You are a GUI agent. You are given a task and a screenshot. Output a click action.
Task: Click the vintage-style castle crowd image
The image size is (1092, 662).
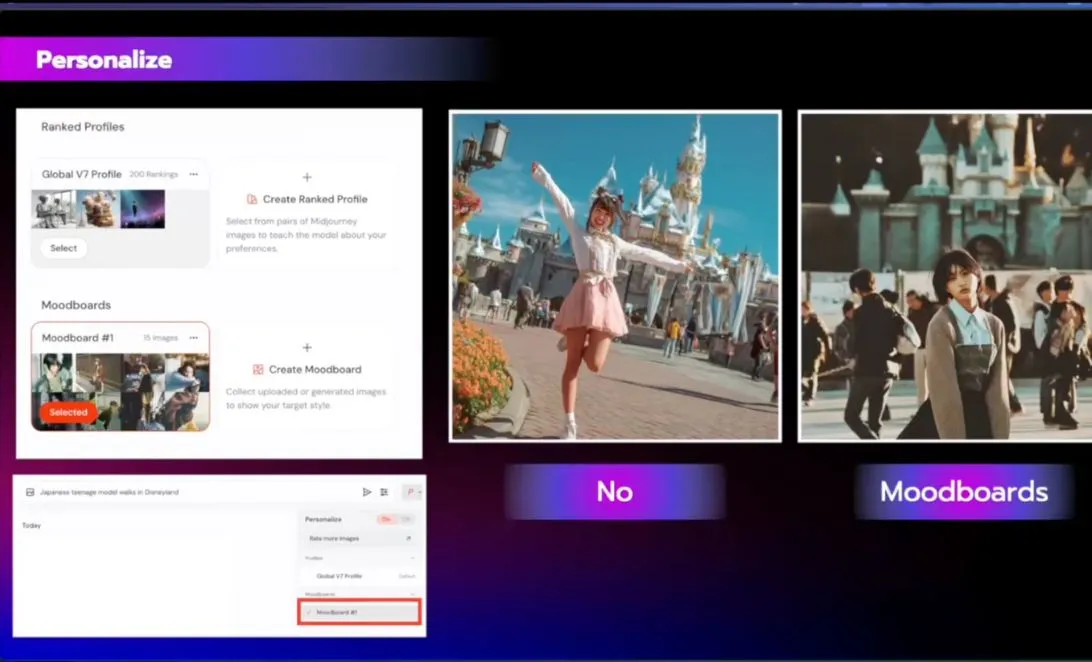pos(946,276)
